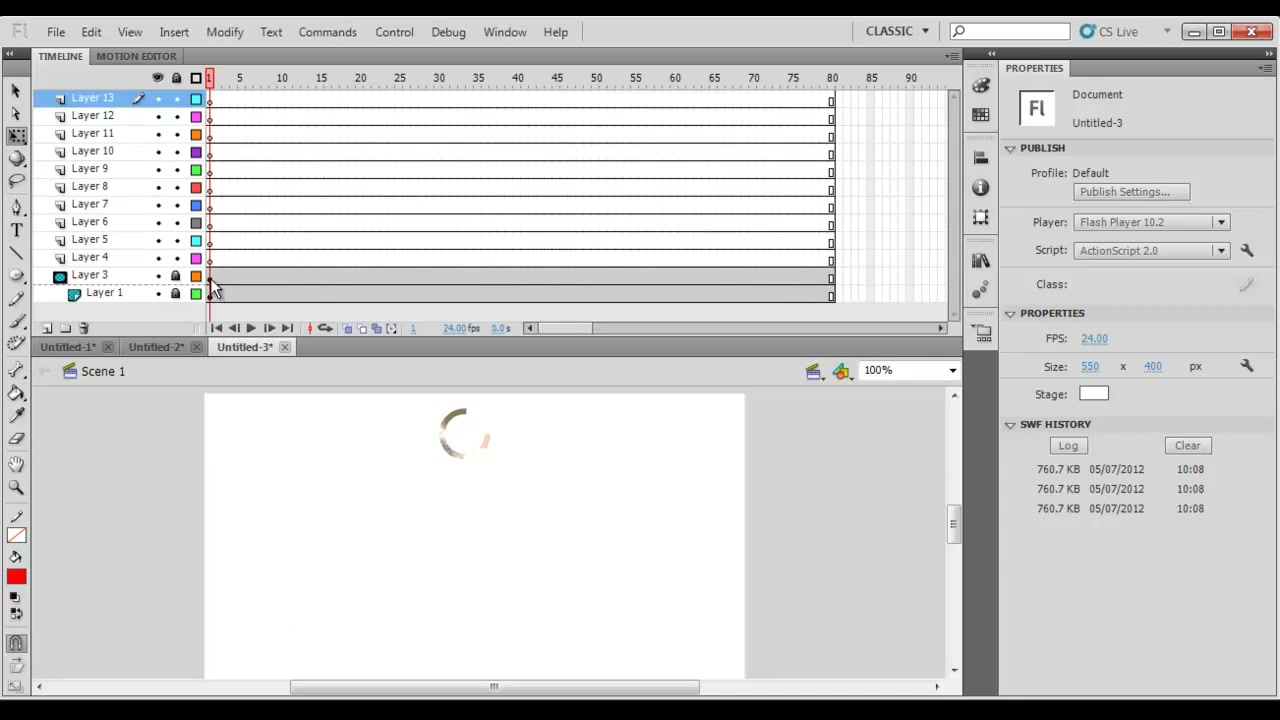Click the New Layer icon
The height and width of the screenshot is (720, 1280).
pyautogui.click(x=47, y=328)
